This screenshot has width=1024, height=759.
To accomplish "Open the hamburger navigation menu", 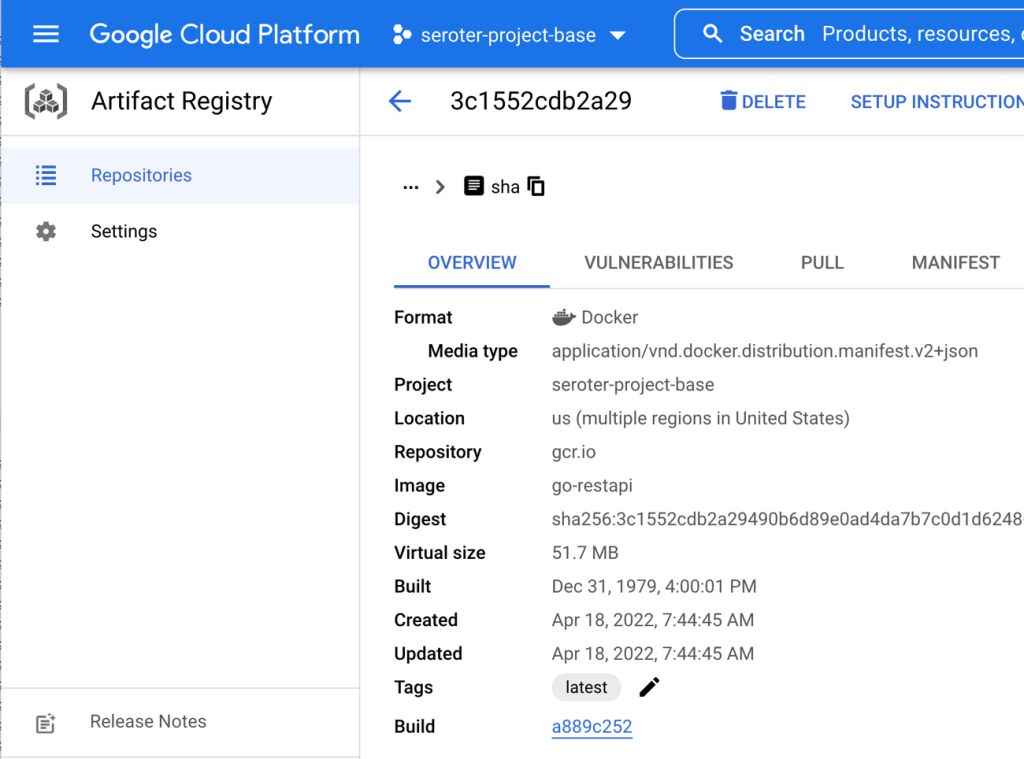I will pos(46,34).
